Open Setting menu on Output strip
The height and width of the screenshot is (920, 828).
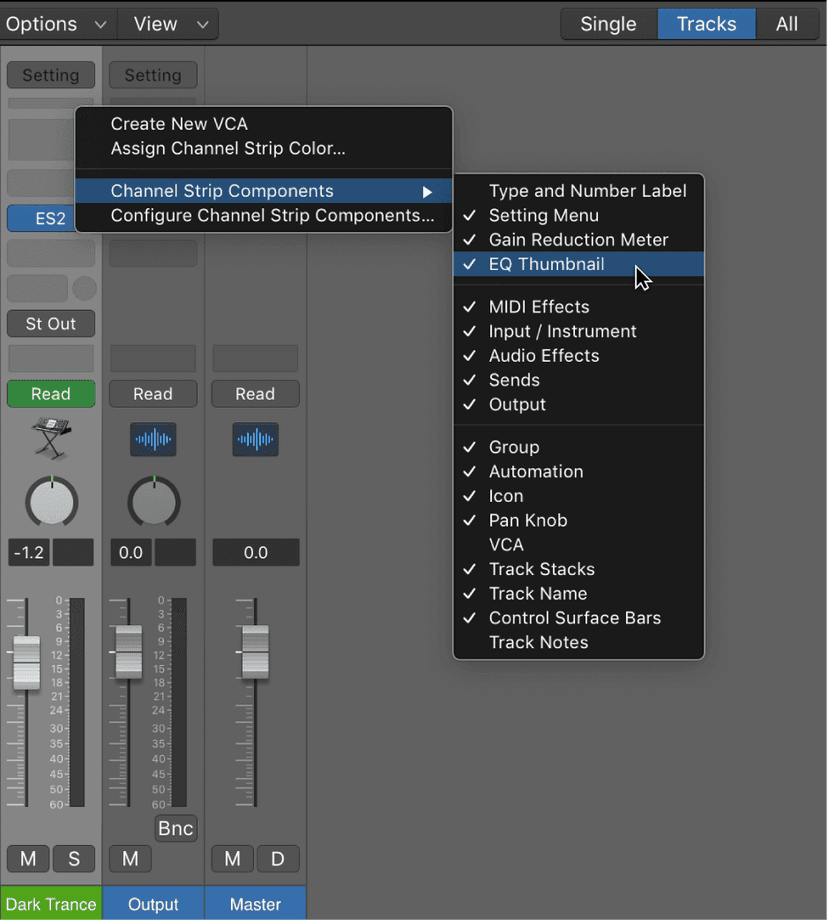tap(153, 75)
